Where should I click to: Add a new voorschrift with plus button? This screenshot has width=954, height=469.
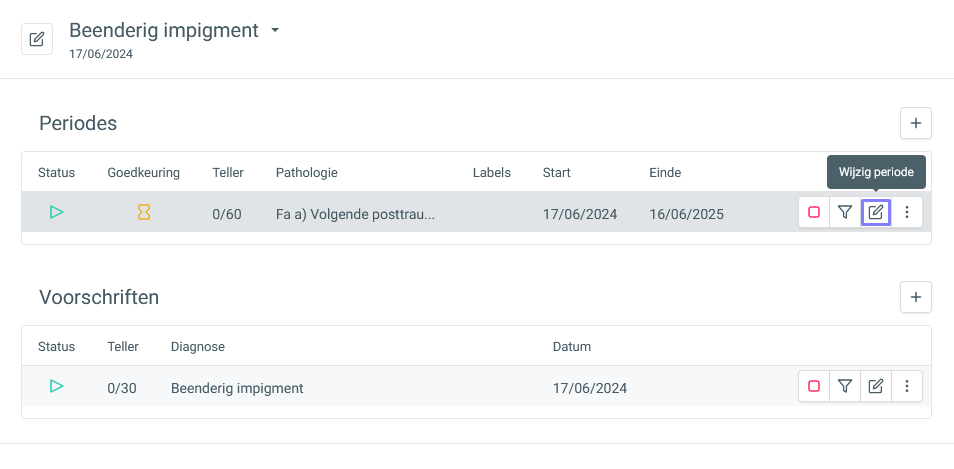pos(916,297)
